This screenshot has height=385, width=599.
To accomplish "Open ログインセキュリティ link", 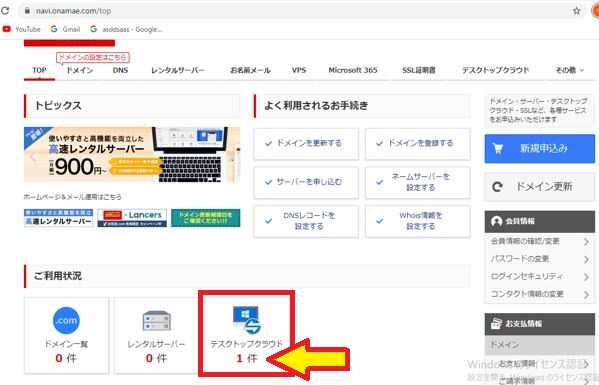I will (526, 277).
